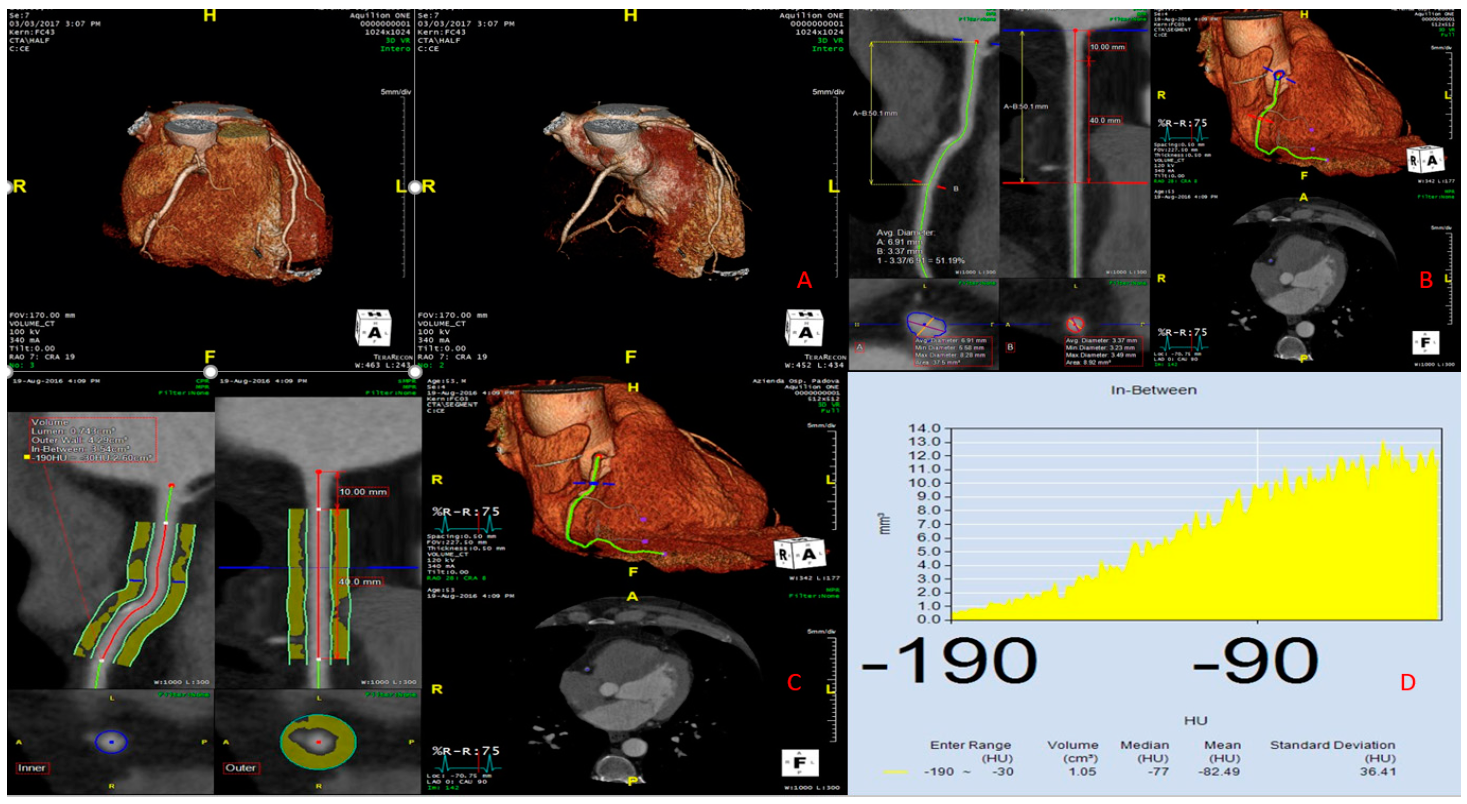Image resolution: width=1467 pixels, height=804 pixels.
Task: Click the white divider handle at bottom of left 3D view
Action: pyautogui.click(x=210, y=372)
